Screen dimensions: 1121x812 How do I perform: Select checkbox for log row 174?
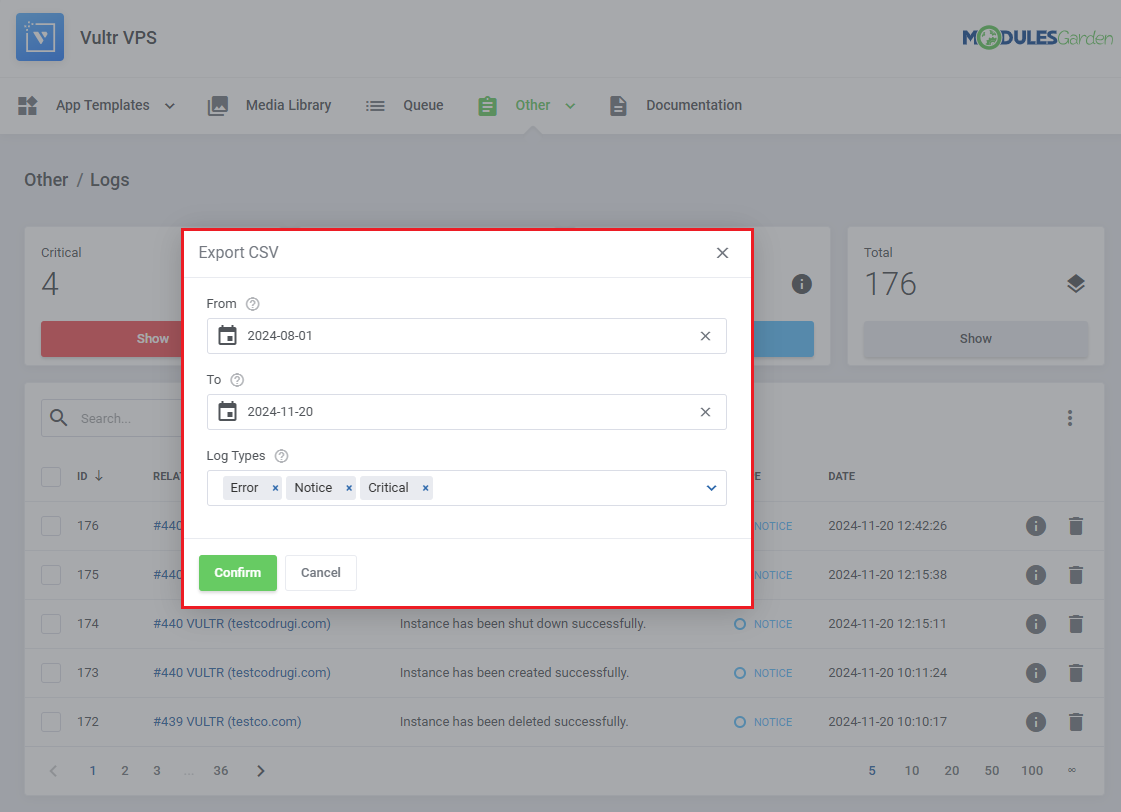(51, 624)
